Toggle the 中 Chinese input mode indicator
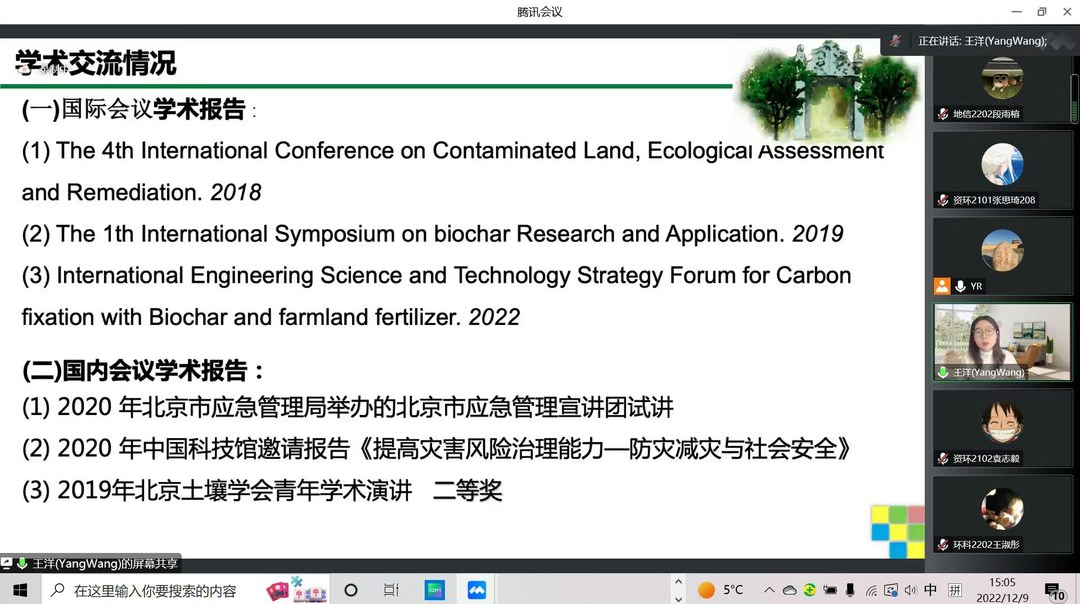This screenshot has width=1080, height=604. click(x=931, y=590)
